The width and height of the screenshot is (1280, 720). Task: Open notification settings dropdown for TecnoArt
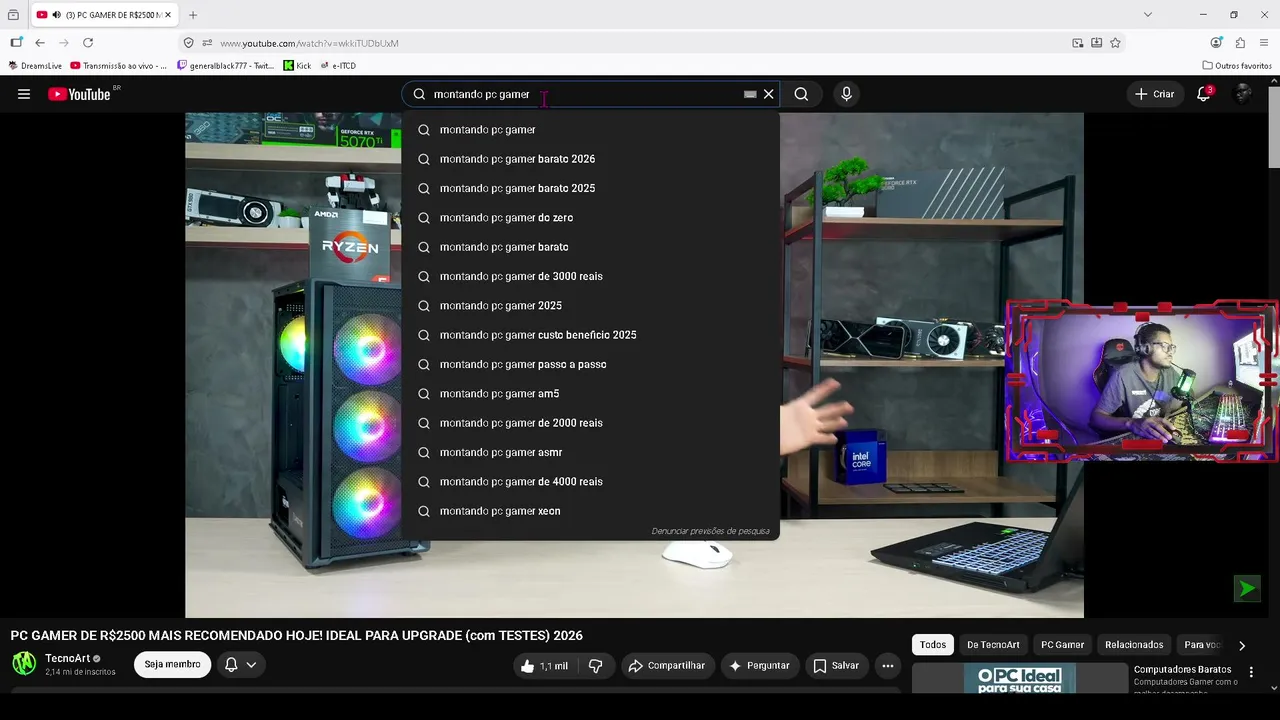pyautogui.click(x=241, y=665)
